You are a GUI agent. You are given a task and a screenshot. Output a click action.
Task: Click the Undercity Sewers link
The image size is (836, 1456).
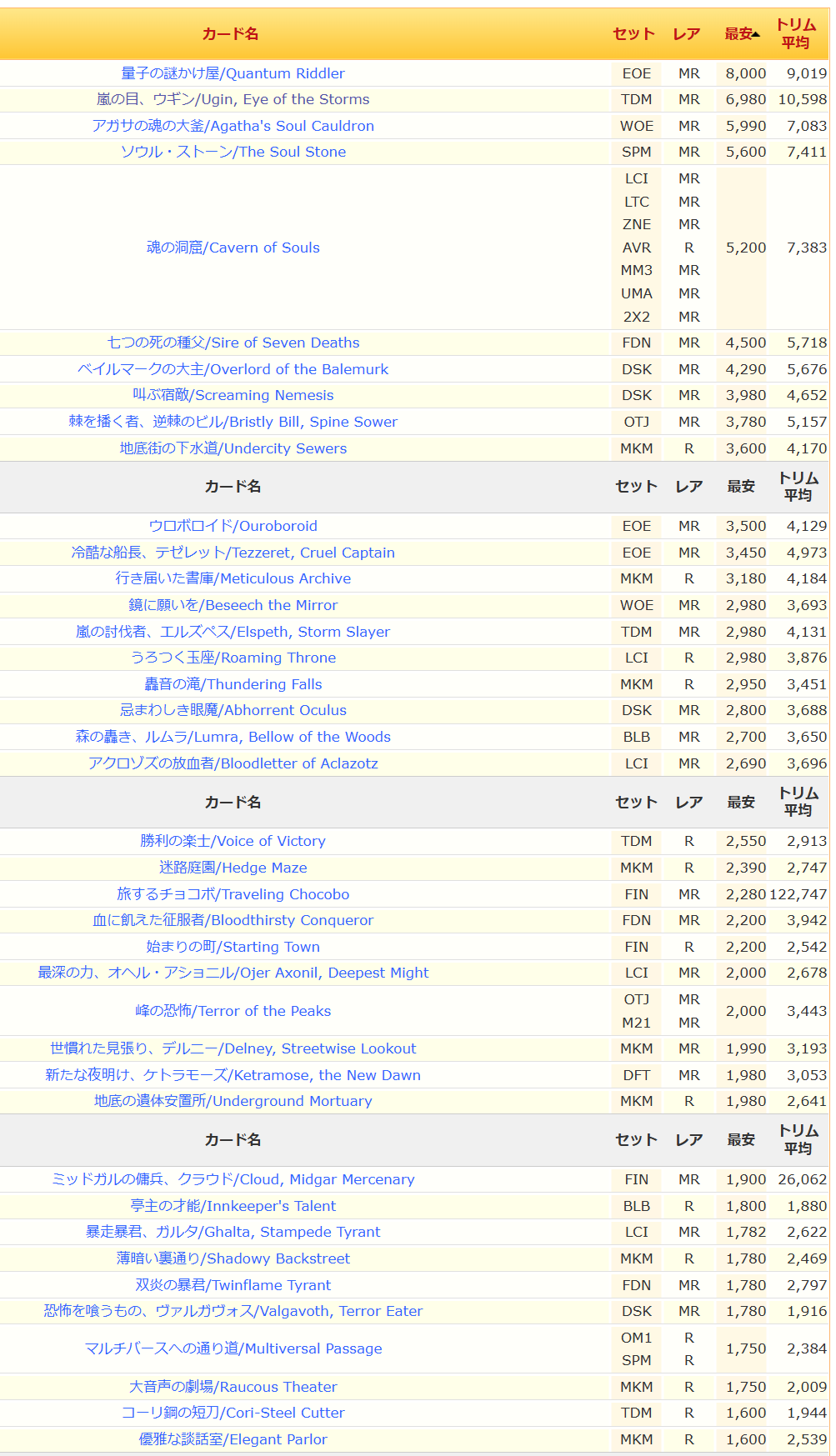coord(233,448)
